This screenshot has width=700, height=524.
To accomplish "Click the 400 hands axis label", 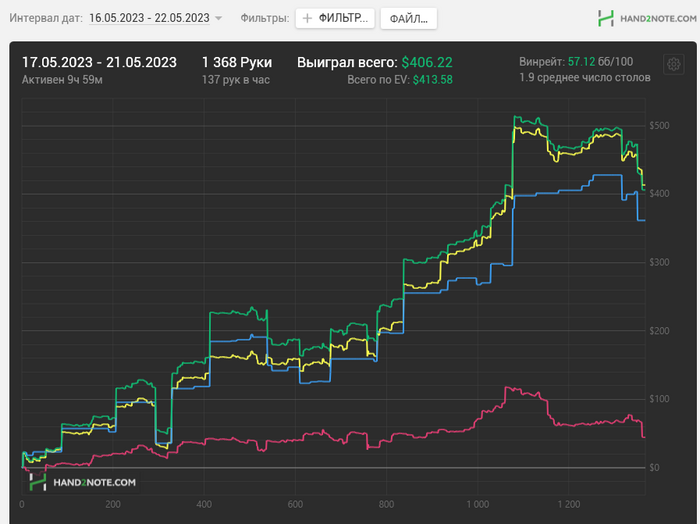I will click(x=204, y=504).
